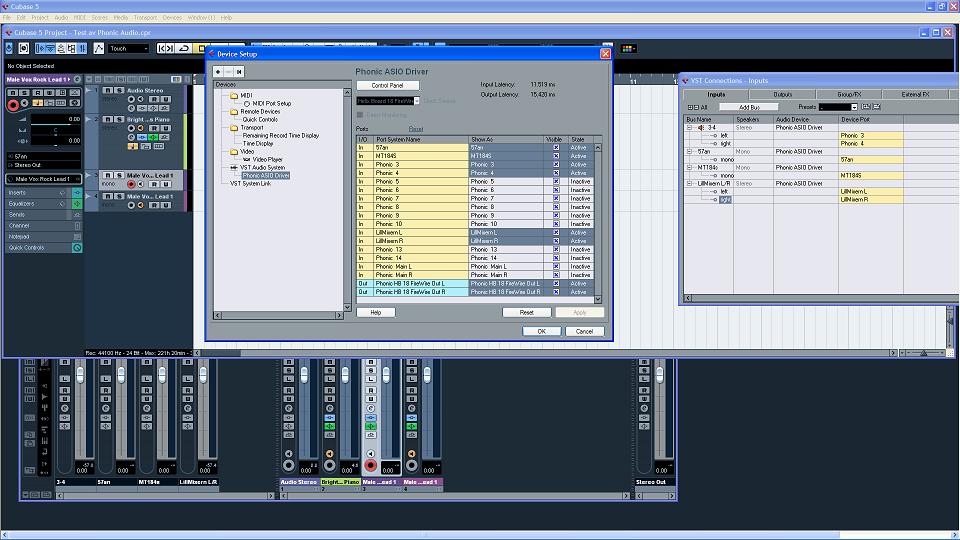Select MIDI Port Setup in Devices tree

pos(272,103)
